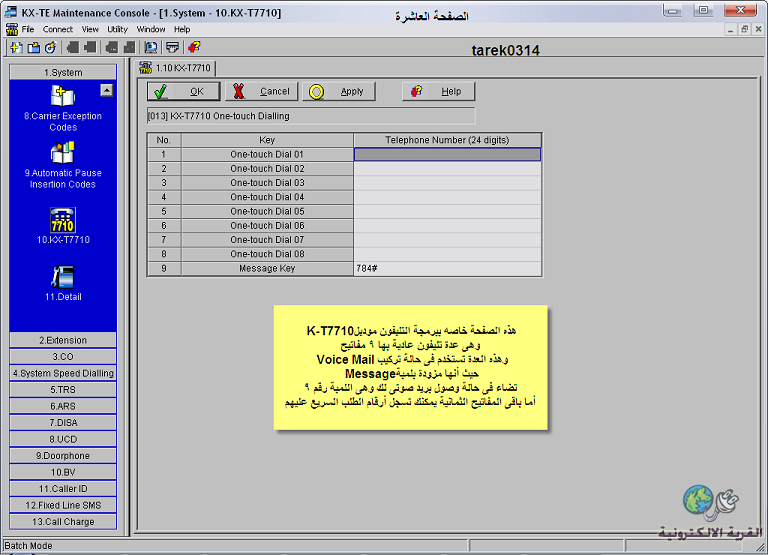The width and height of the screenshot is (768, 555).
Task: Click the computer monitor toolbar icon
Action: [151, 48]
